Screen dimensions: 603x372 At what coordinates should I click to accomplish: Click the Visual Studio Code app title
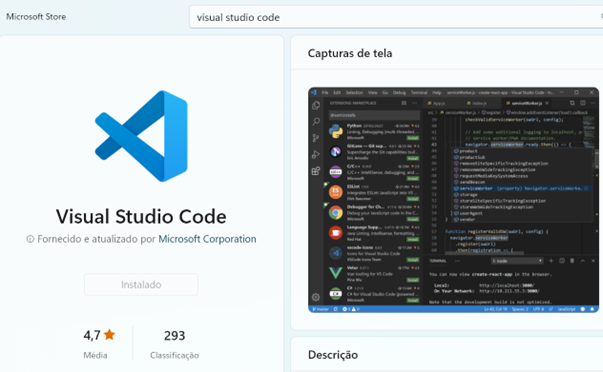pyautogui.click(x=141, y=216)
